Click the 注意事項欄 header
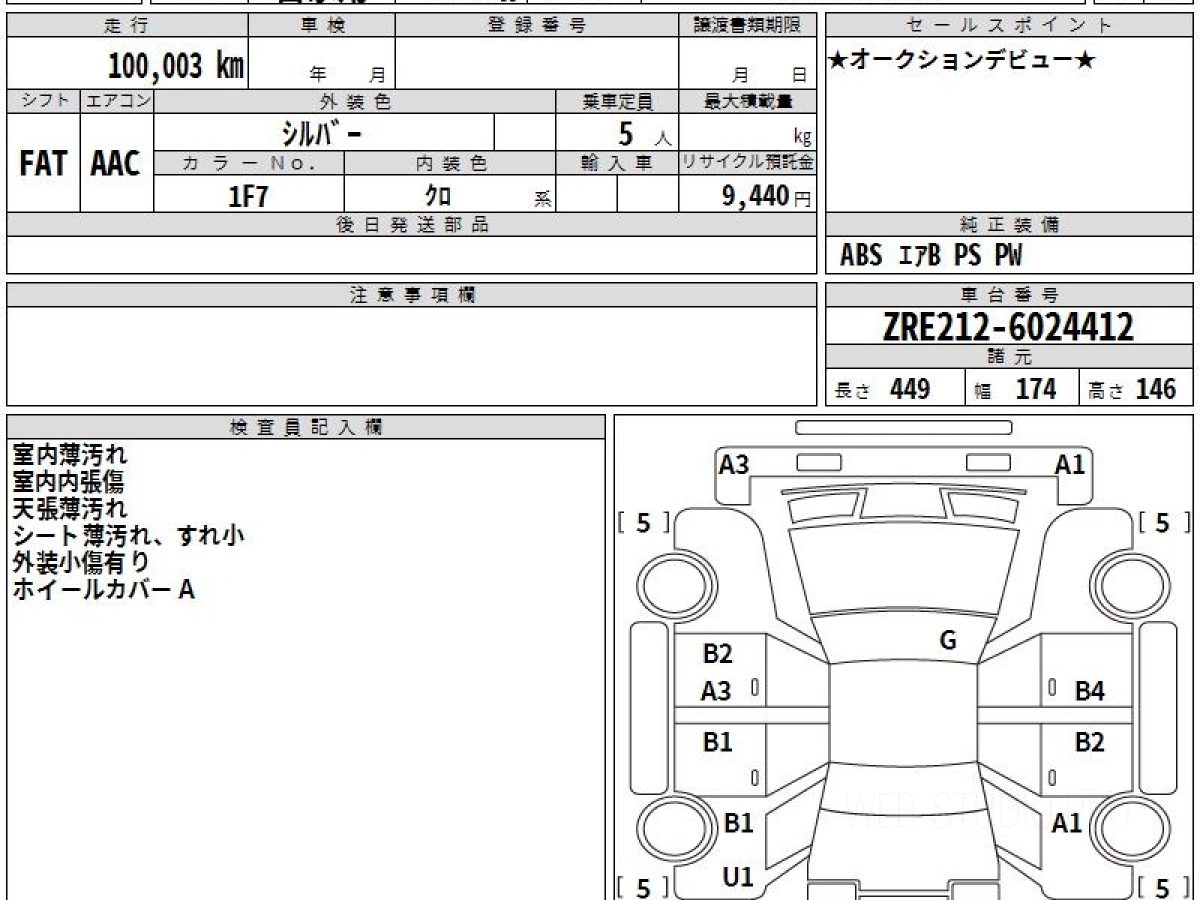The width and height of the screenshot is (1200, 900). [412, 295]
